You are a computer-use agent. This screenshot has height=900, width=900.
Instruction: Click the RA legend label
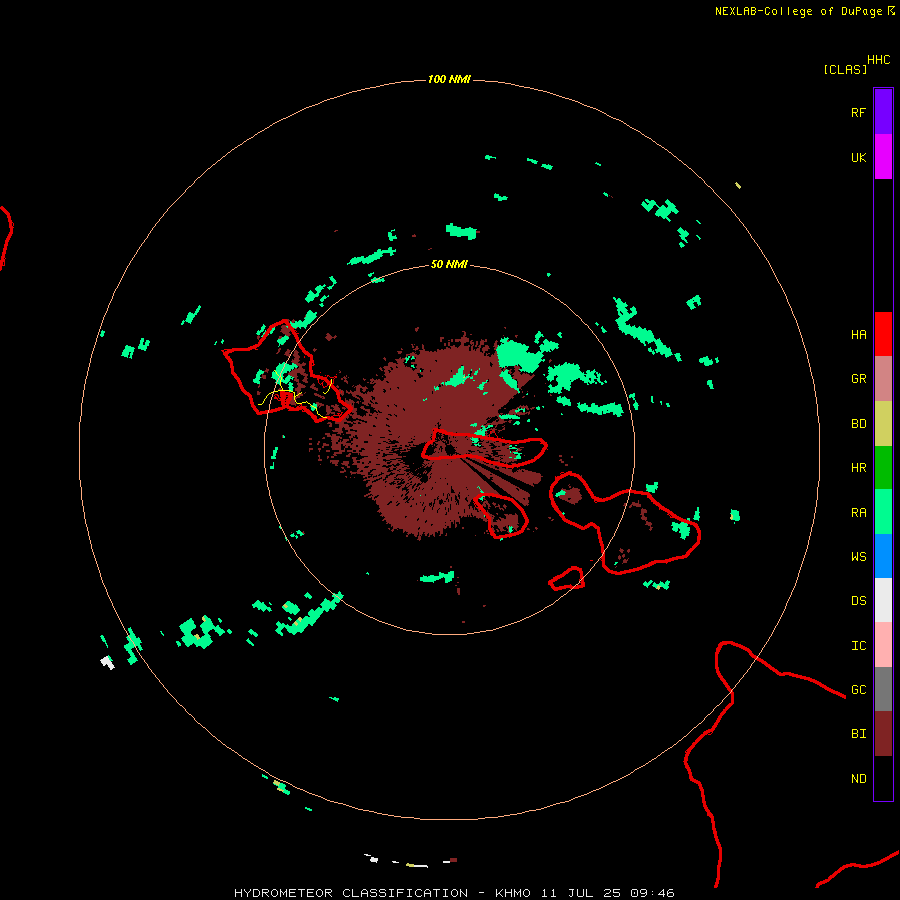pos(858,513)
